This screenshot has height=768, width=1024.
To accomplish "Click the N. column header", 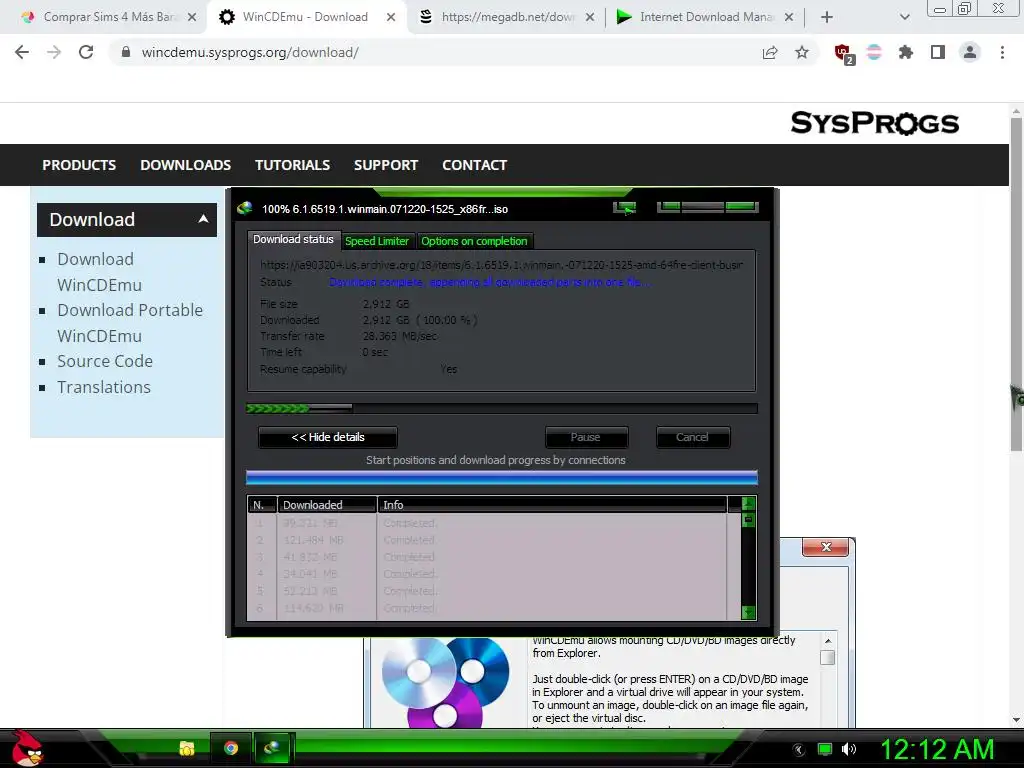I will tap(262, 505).
